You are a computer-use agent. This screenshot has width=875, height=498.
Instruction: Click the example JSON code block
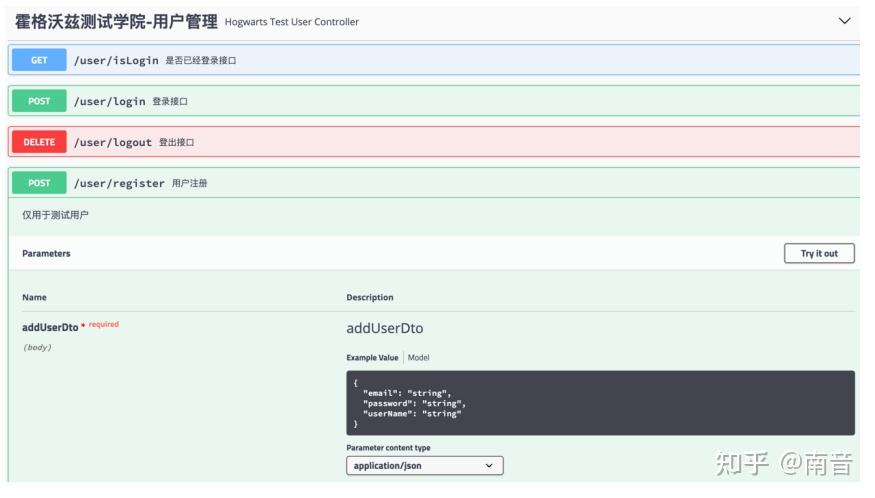pos(600,403)
